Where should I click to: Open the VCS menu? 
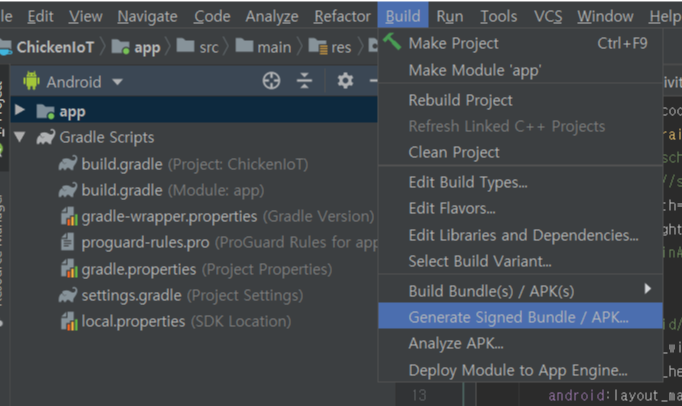click(x=548, y=17)
